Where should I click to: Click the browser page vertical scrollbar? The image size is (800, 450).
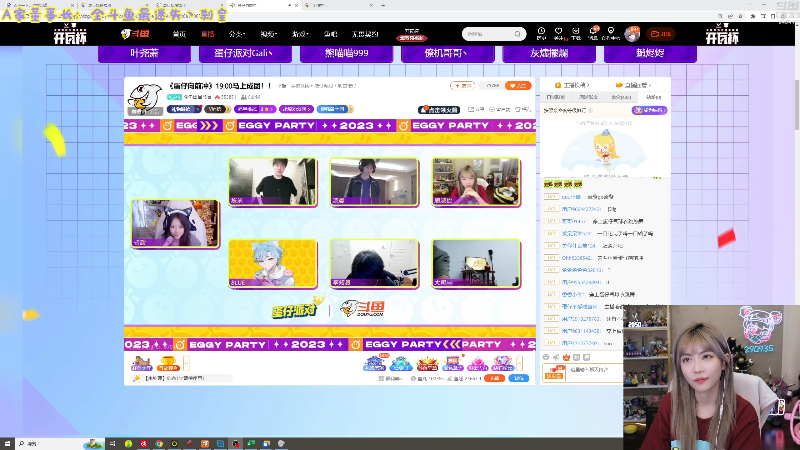tap(797, 105)
